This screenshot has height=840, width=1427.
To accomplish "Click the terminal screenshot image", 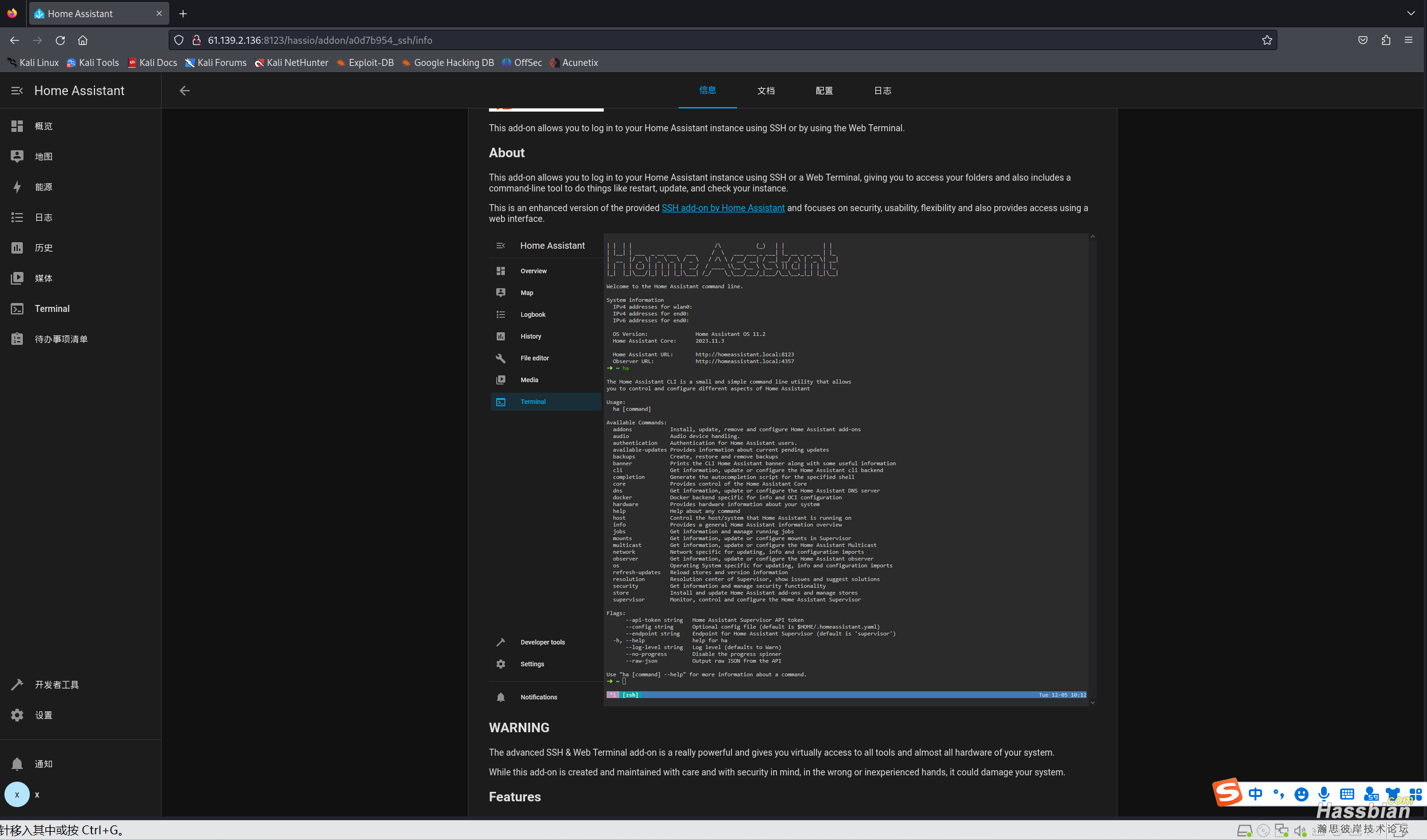I will 792,470.
